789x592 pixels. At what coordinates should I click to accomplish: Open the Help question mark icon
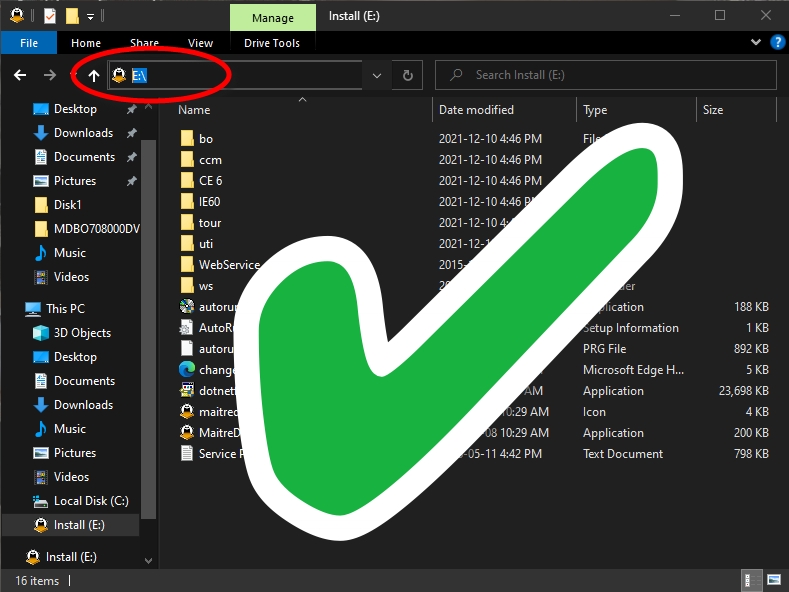[777, 43]
